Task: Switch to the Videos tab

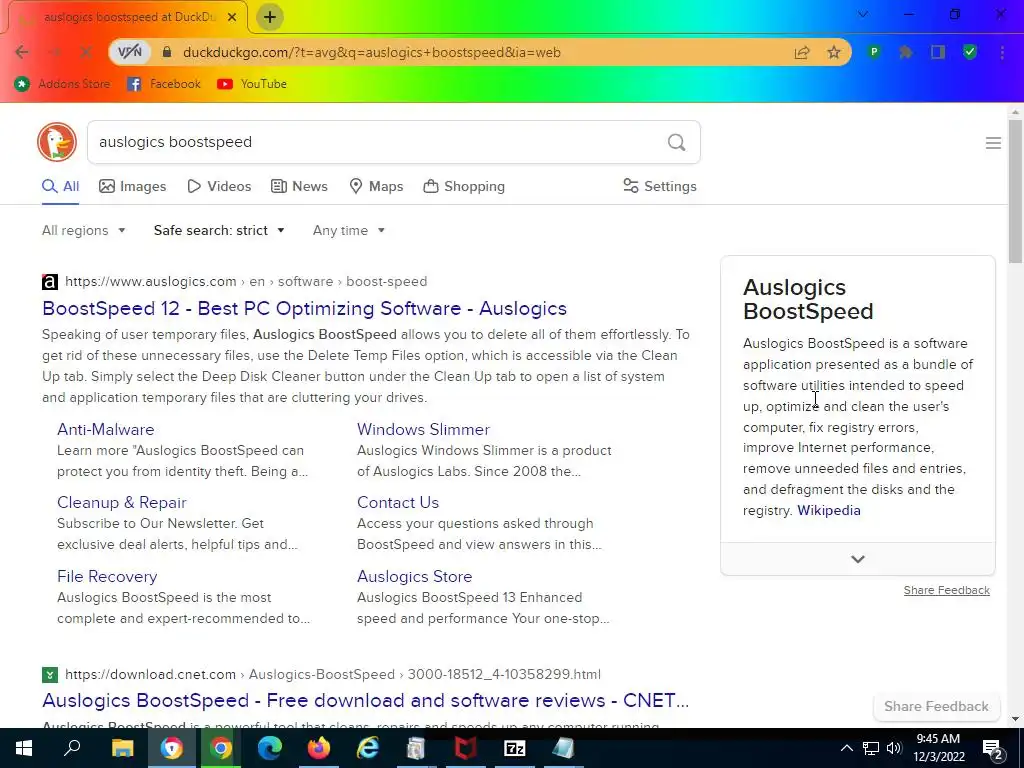Action: [x=219, y=186]
